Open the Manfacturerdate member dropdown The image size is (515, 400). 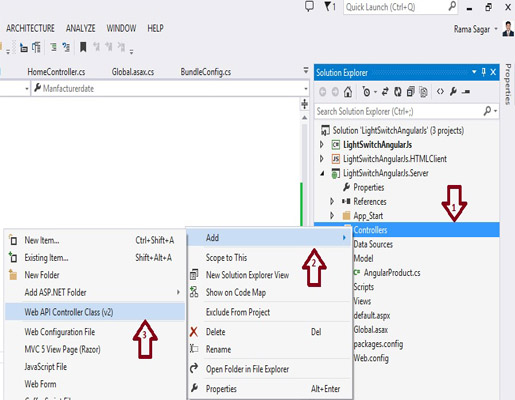[306, 89]
